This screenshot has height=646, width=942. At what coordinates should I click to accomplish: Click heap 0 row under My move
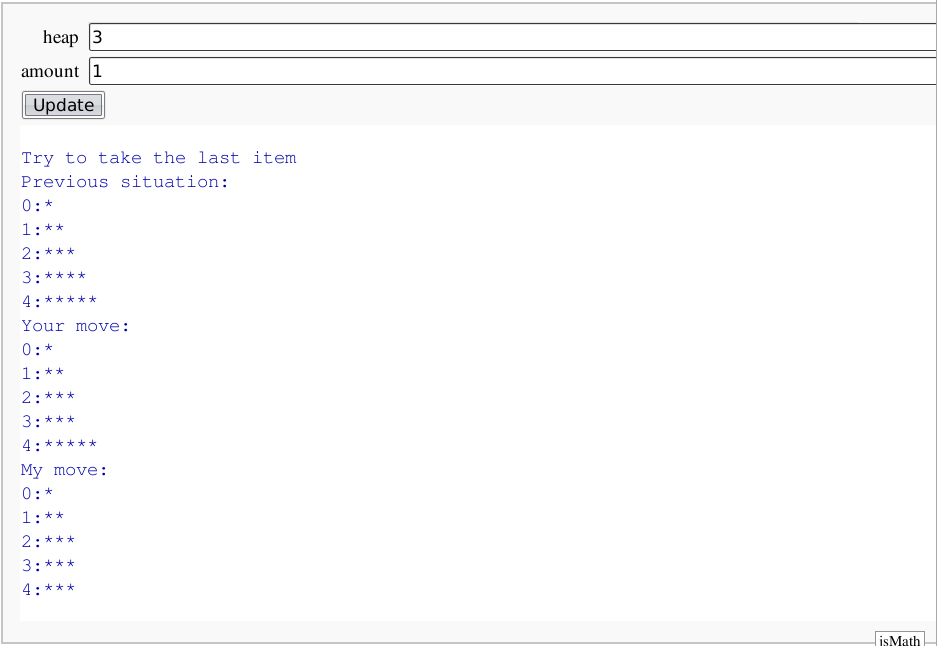click(37, 494)
